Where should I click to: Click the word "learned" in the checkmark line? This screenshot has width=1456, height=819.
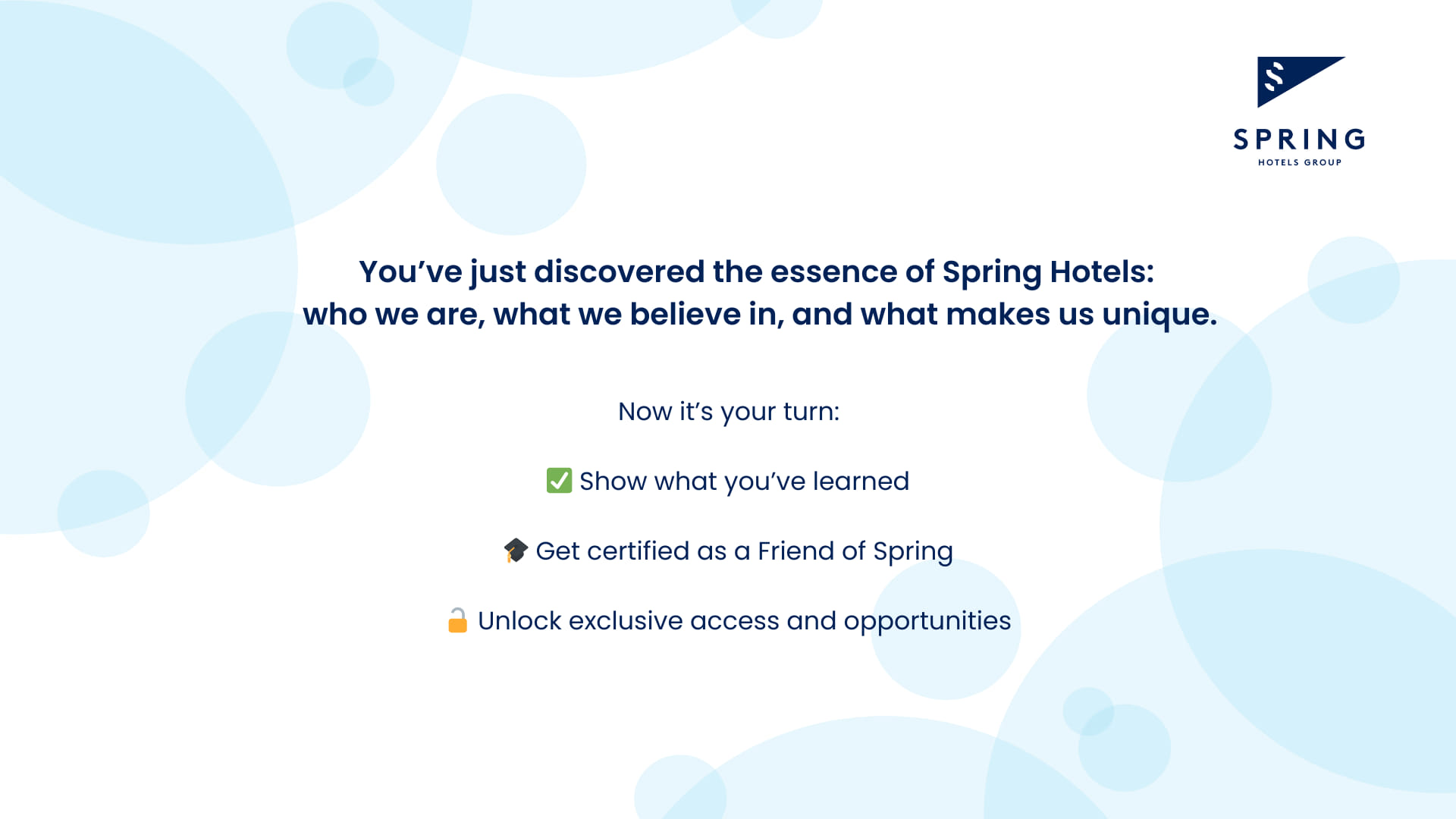click(x=861, y=481)
